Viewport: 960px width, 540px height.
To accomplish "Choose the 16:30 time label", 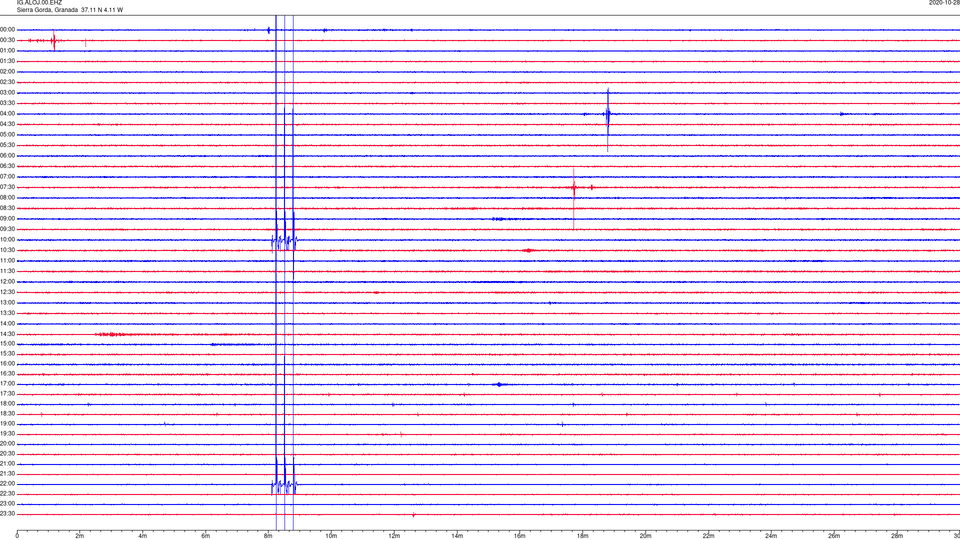I will (x=8, y=373).
